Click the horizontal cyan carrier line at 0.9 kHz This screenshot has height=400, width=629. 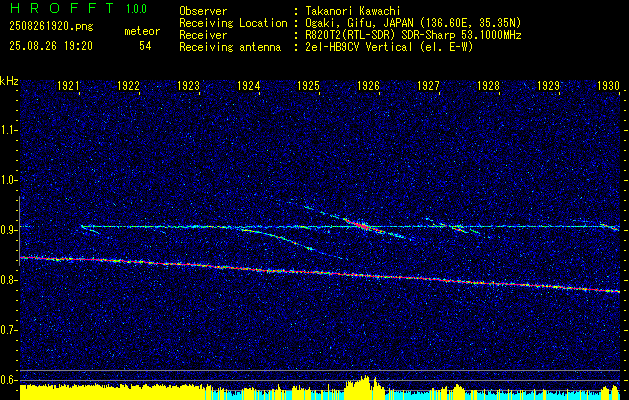(x=350, y=227)
